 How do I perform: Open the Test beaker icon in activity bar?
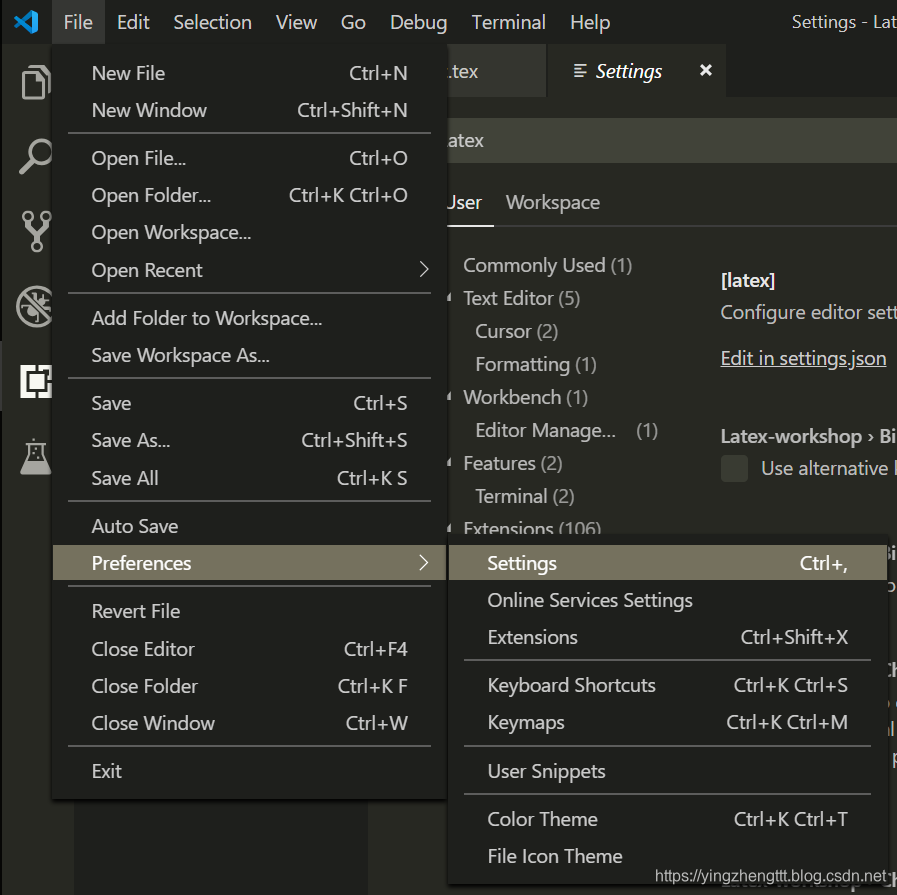(x=35, y=456)
